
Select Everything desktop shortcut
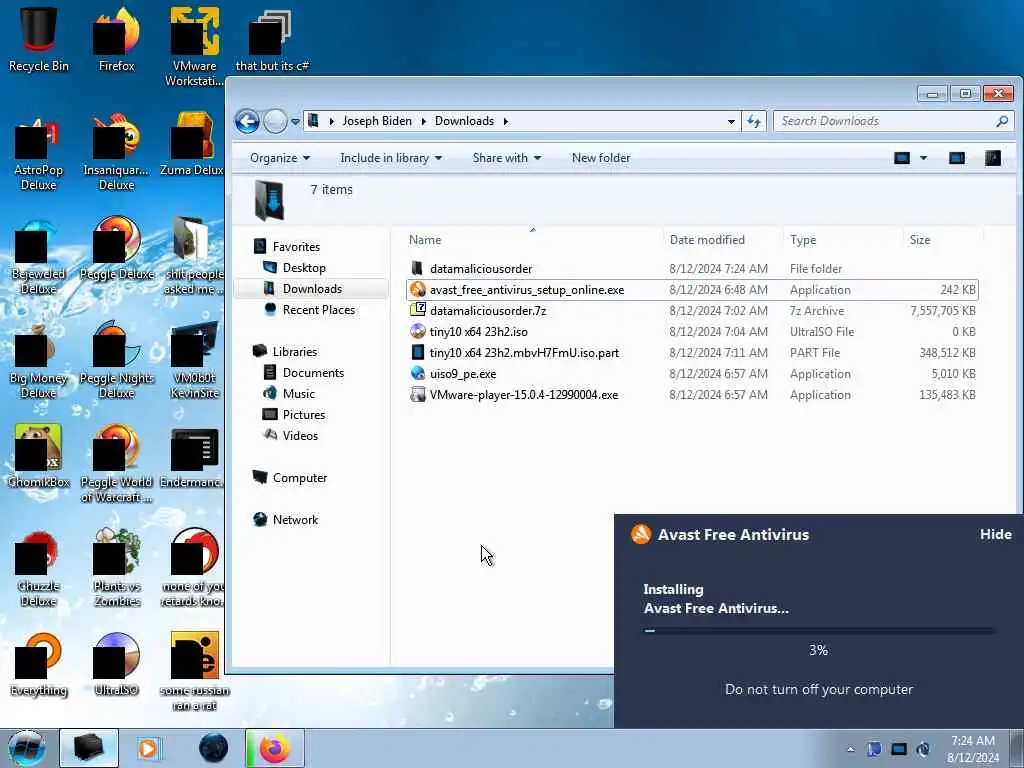tap(39, 664)
